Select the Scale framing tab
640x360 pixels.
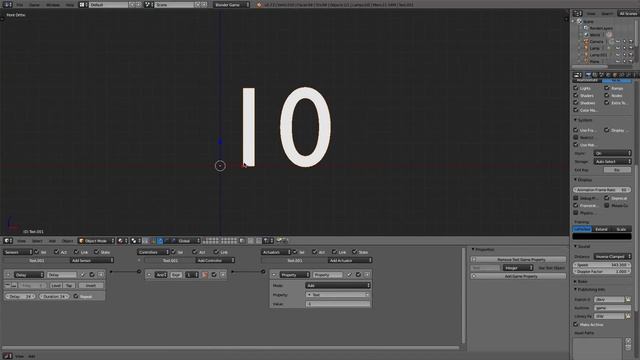tap(621, 229)
